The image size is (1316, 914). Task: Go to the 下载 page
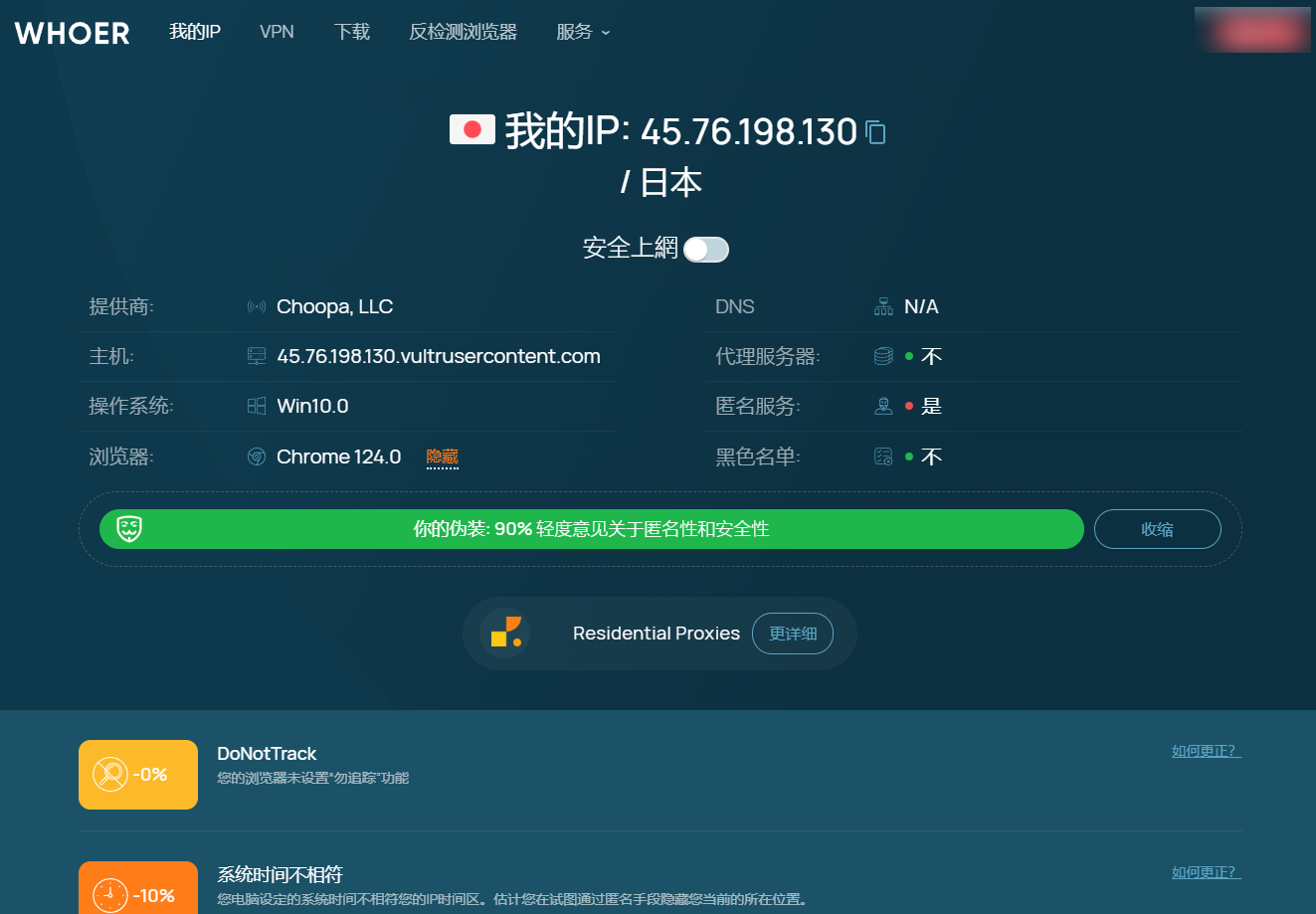tap(352, 32)
